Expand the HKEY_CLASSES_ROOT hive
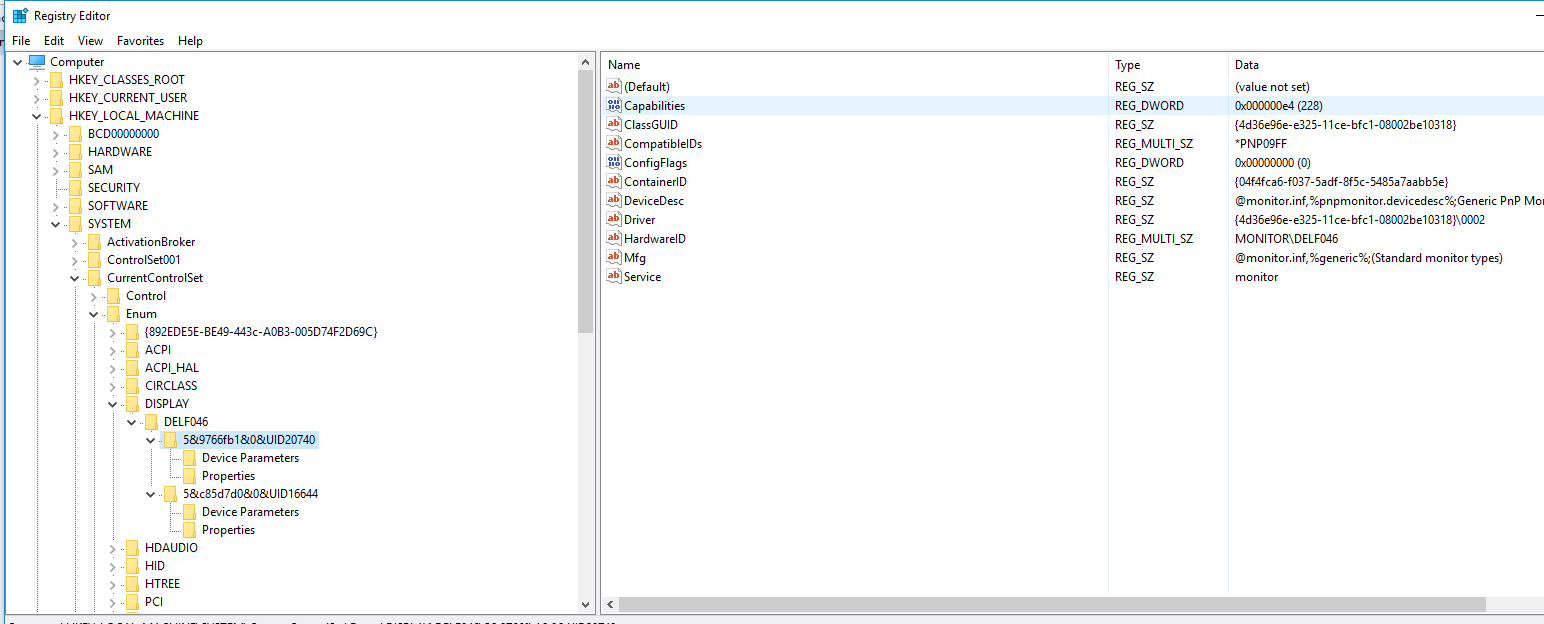 [x=37, y=80]
